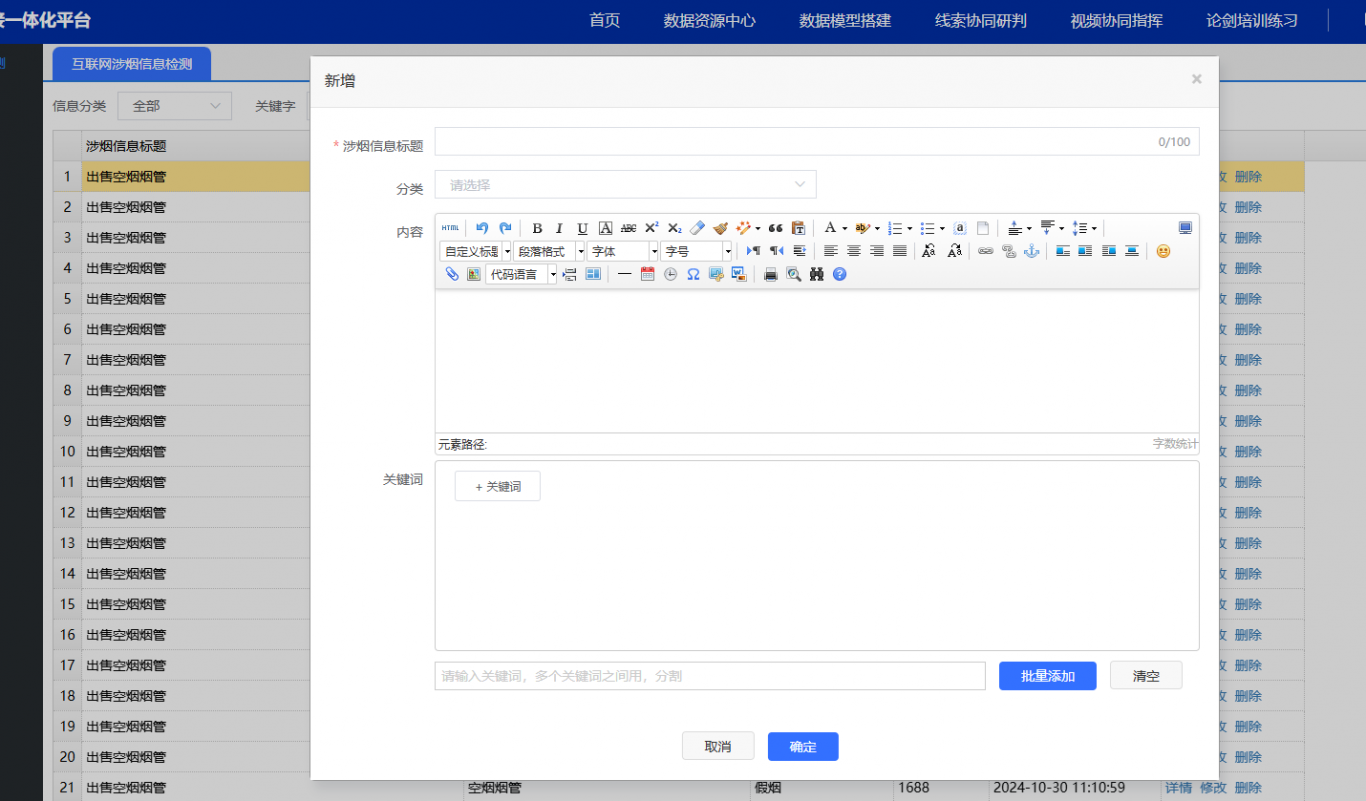Open 视频协同指挥 navigation item
1366x801 pixels.
(1116, 21)
